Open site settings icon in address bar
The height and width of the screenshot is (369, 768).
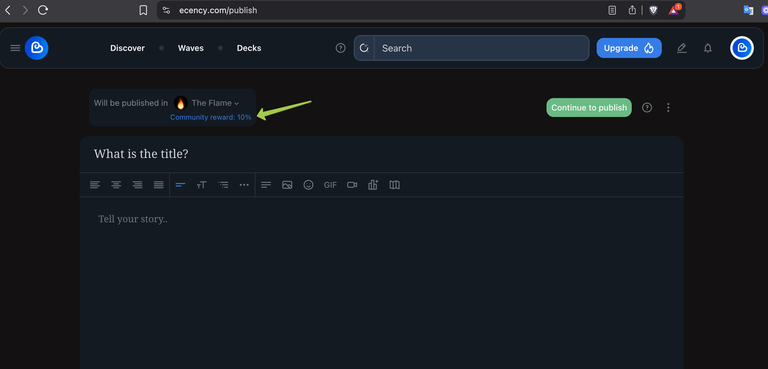click(x=166, y=10)
